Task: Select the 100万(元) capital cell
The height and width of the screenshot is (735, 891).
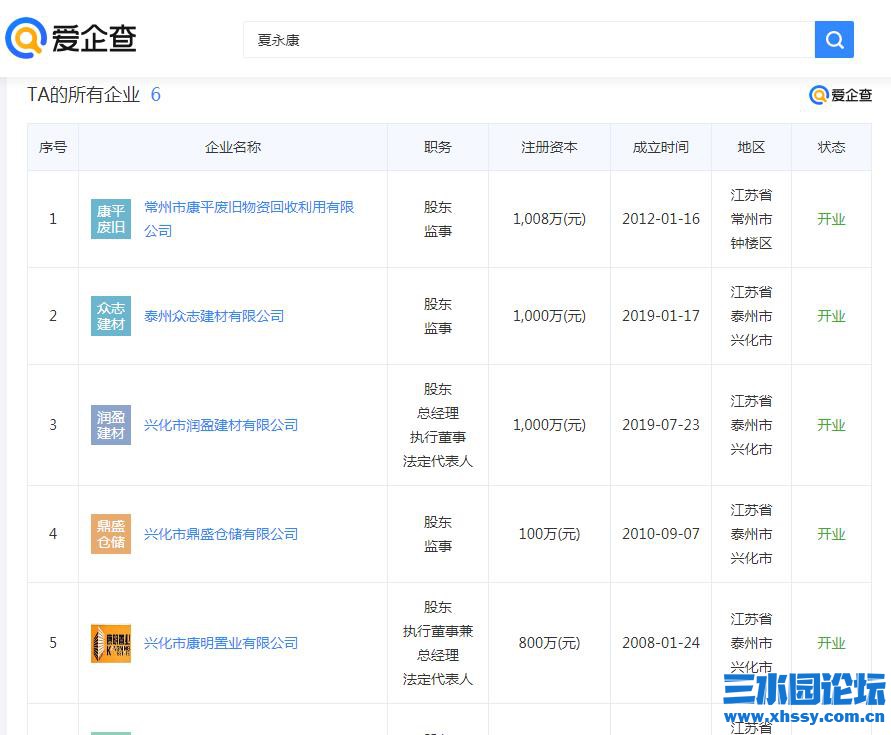Action: click(x=549, y=534)
